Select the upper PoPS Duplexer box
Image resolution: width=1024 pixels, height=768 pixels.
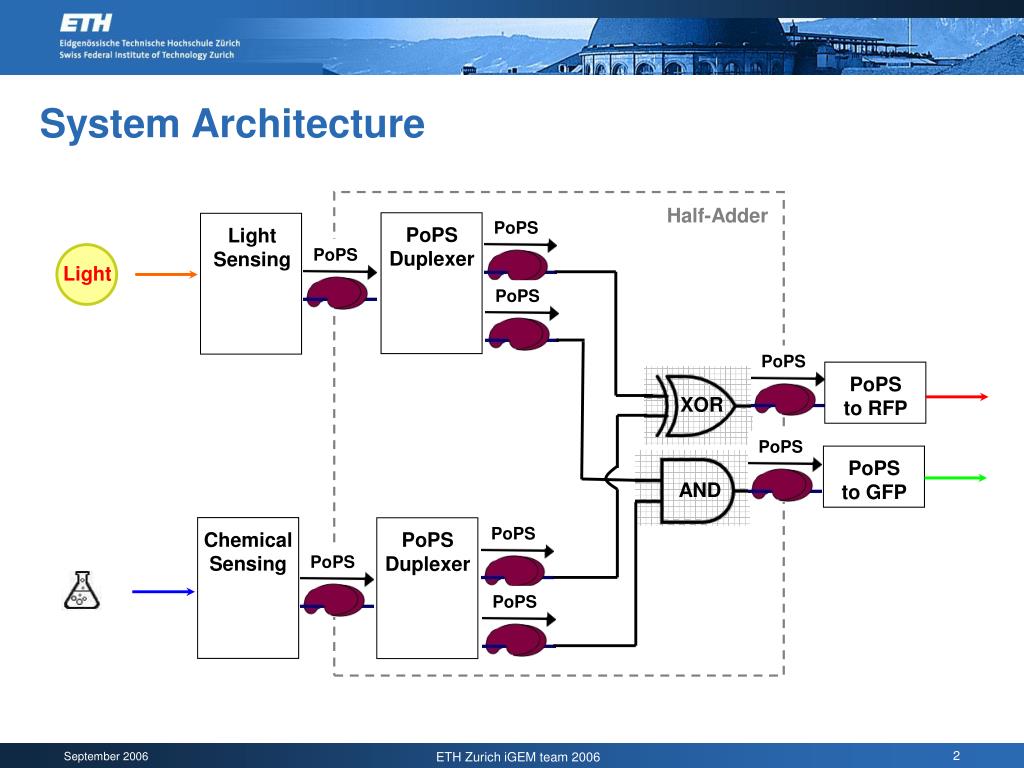(x=432, y=283)
